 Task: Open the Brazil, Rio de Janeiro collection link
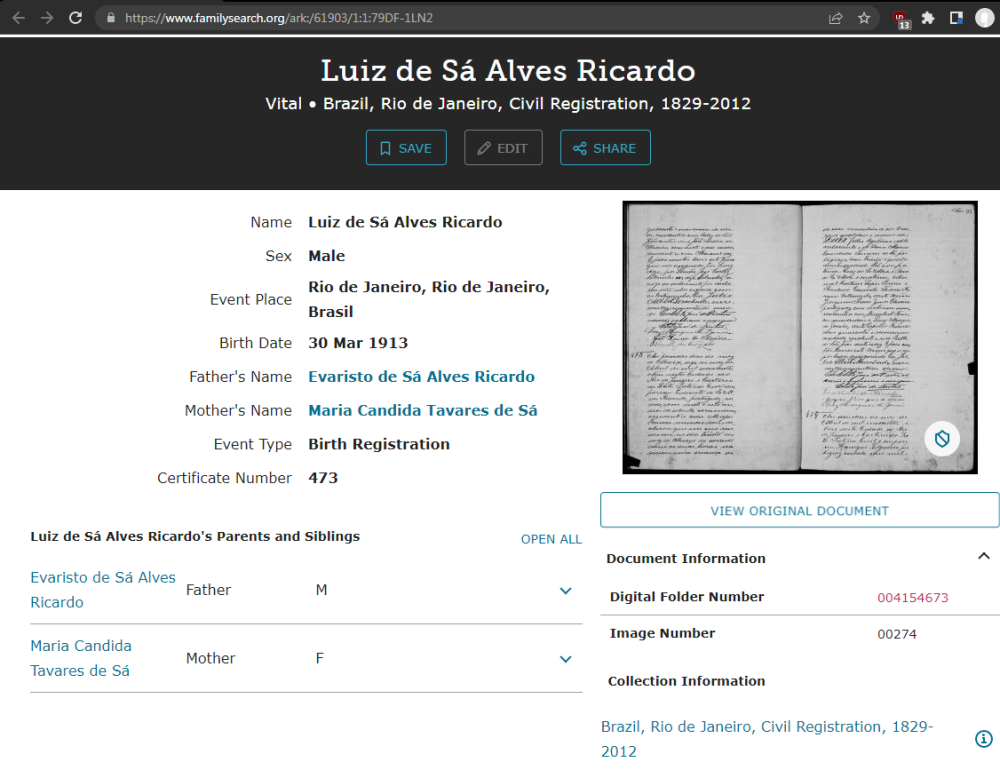click(766, 726)
